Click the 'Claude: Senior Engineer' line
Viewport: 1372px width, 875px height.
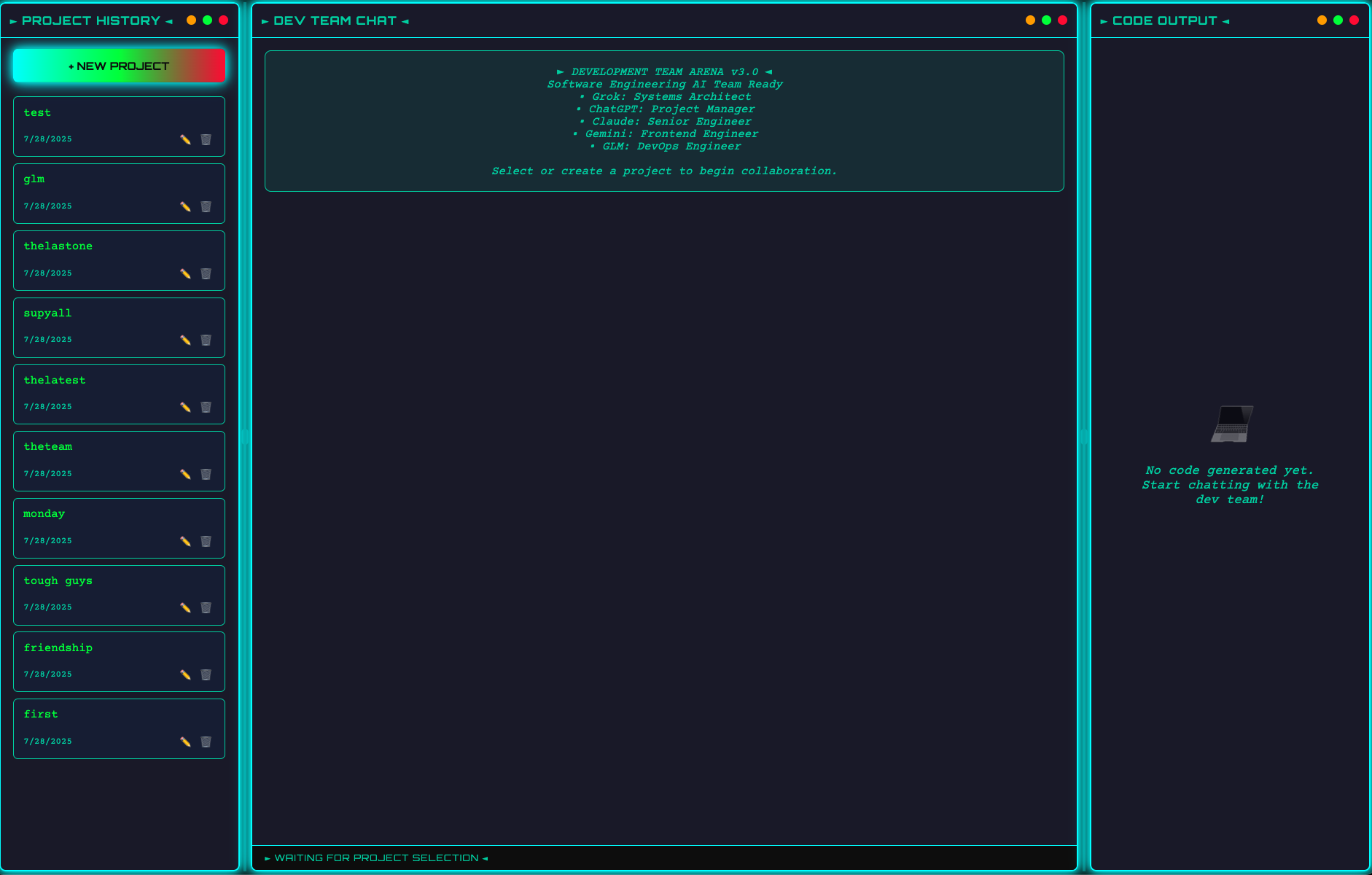tap(665, 122)
